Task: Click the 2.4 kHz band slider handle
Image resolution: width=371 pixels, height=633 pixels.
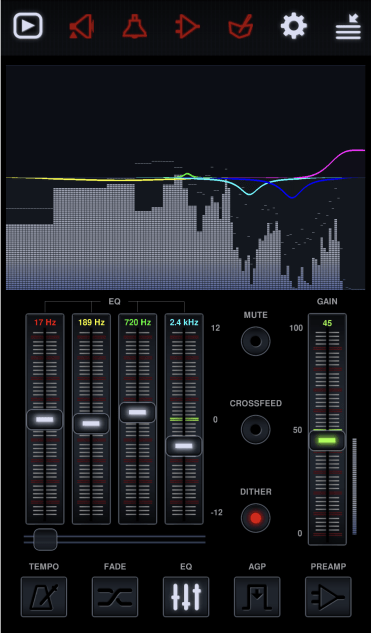Action: point(184,446)
